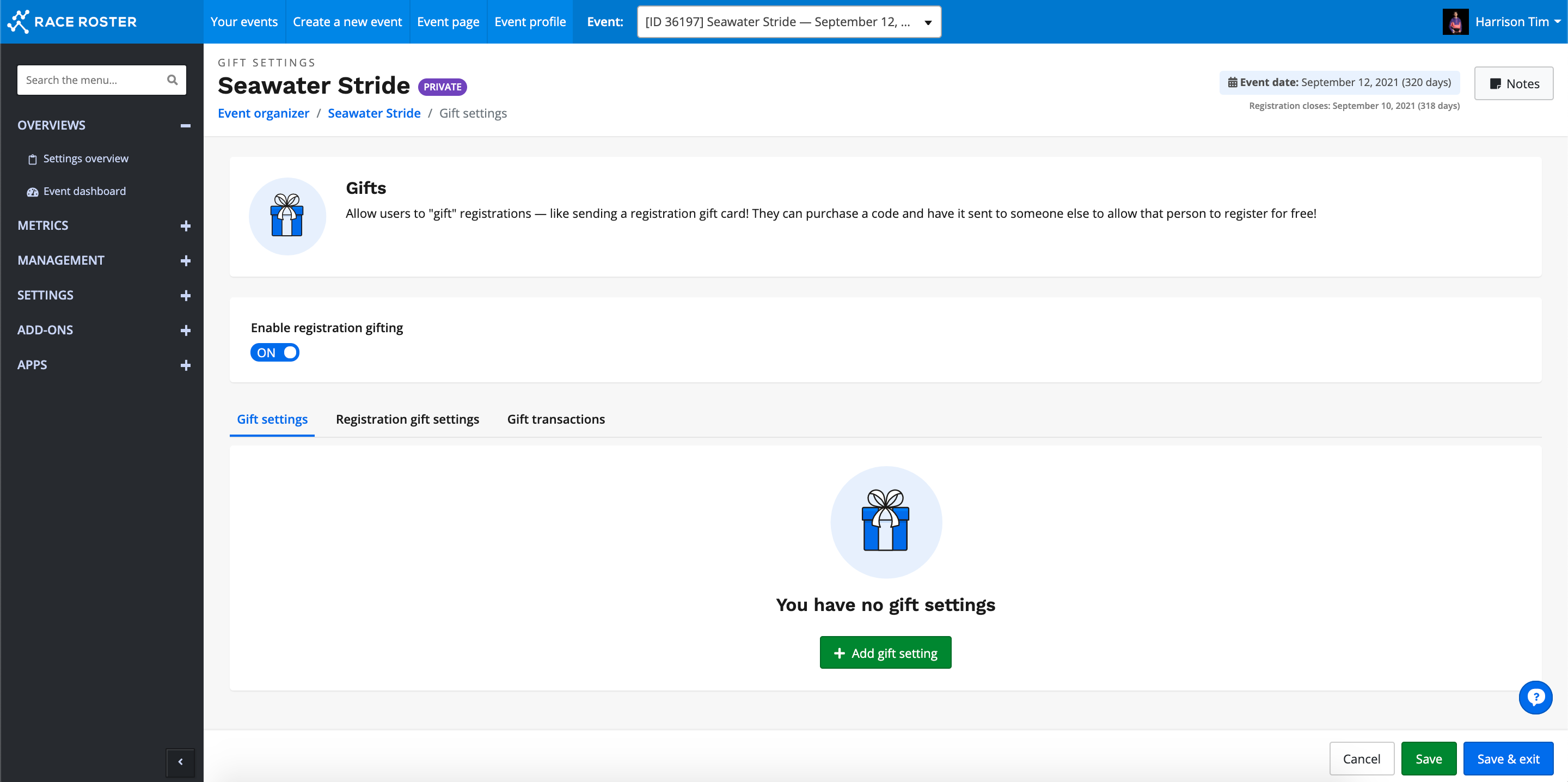Click Add gift setting
Image resolution: width=1568 pixels, height=782 pixels.
tap(885, 652)
